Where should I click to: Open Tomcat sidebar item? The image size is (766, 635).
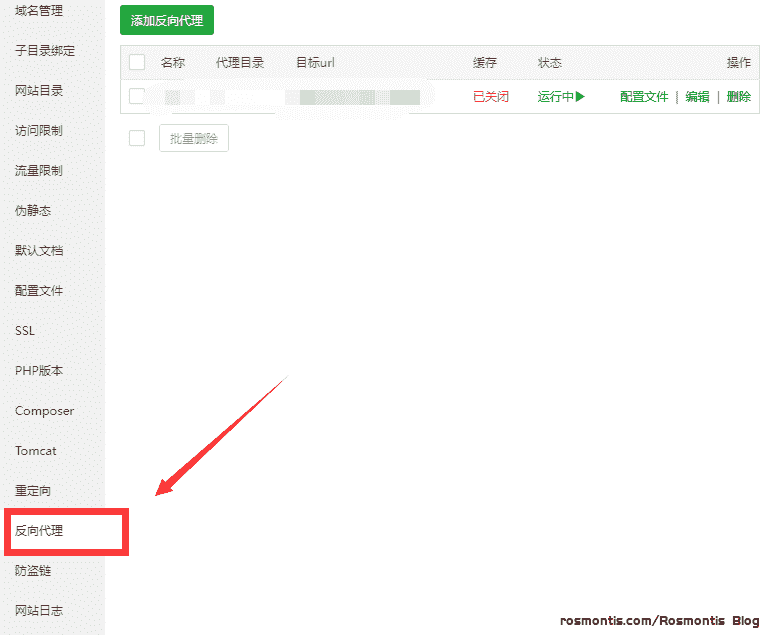36,451
